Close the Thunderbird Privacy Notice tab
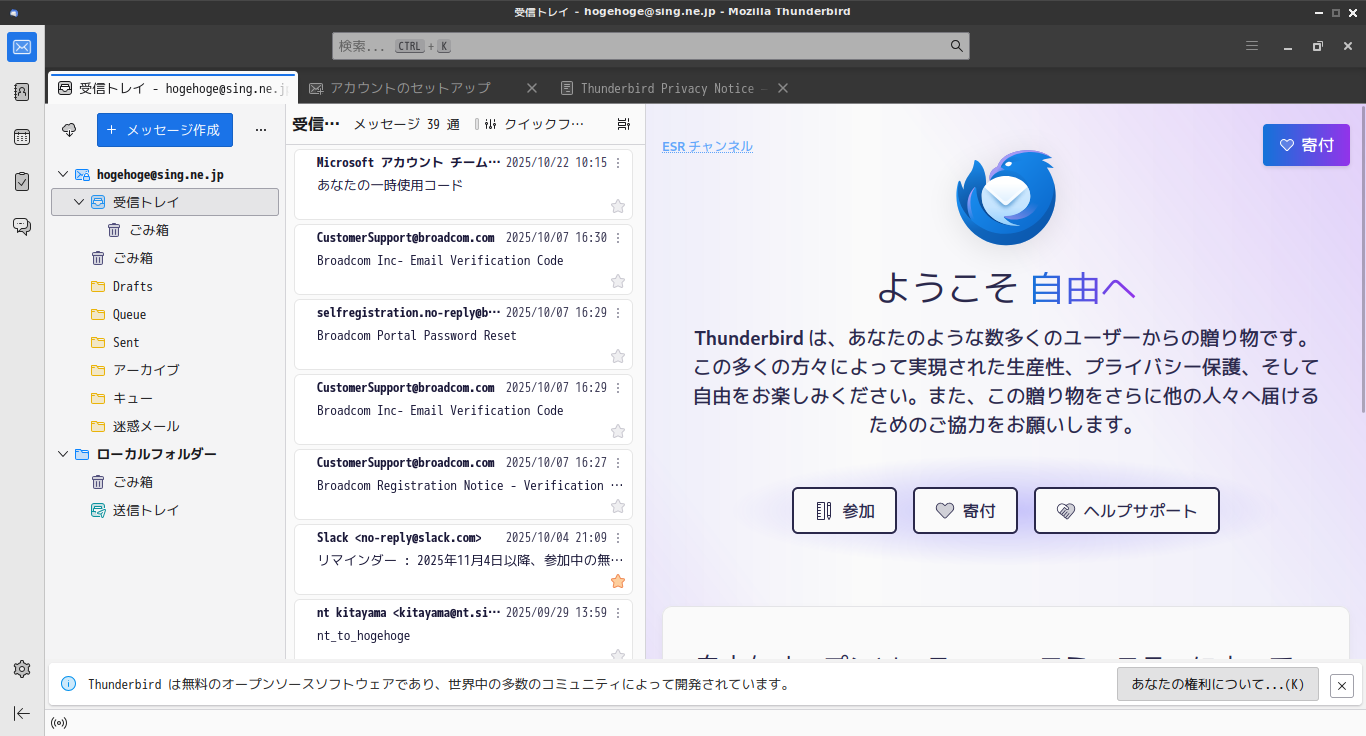 pyautogui.click(x=783, y=88)
